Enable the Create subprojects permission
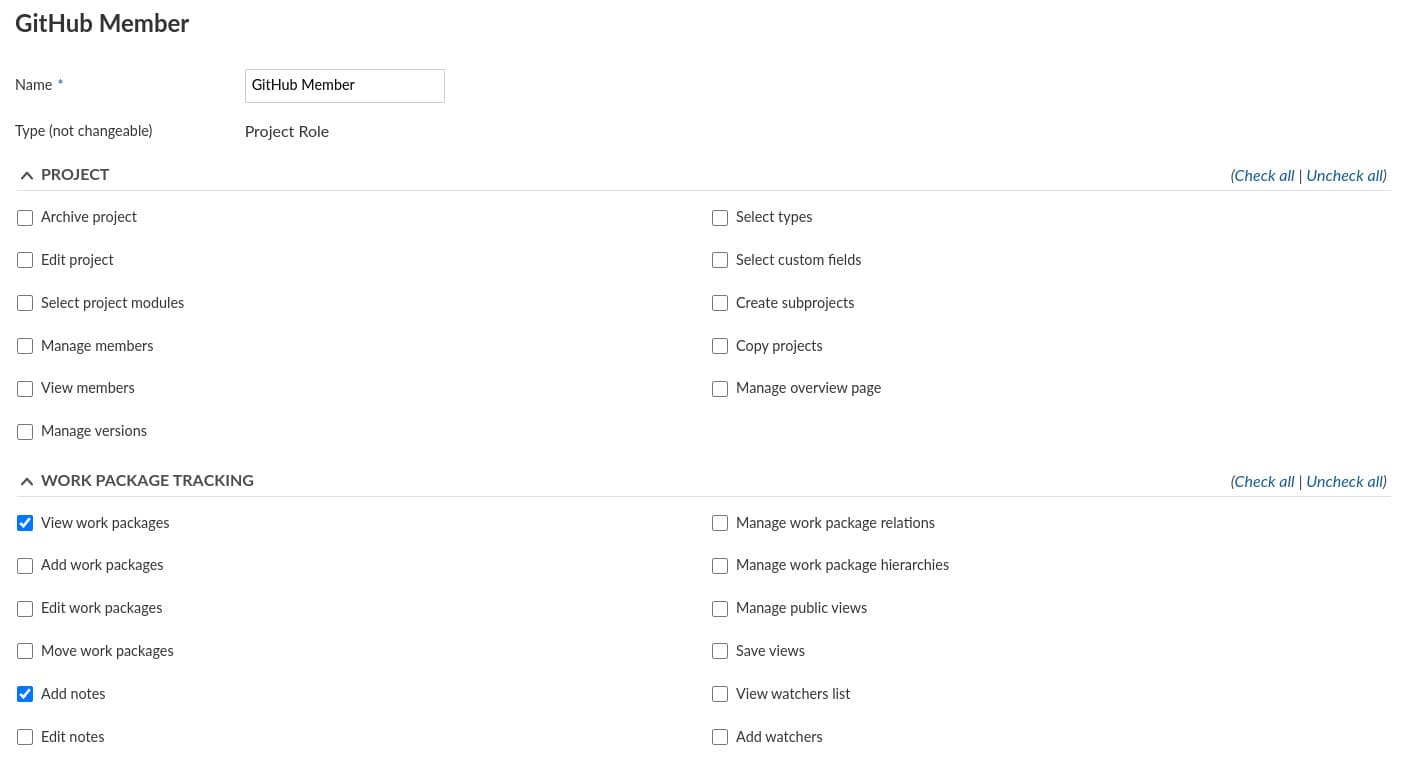The height and width of the screenshot is (760, 1422). click(x=720, y=303)
